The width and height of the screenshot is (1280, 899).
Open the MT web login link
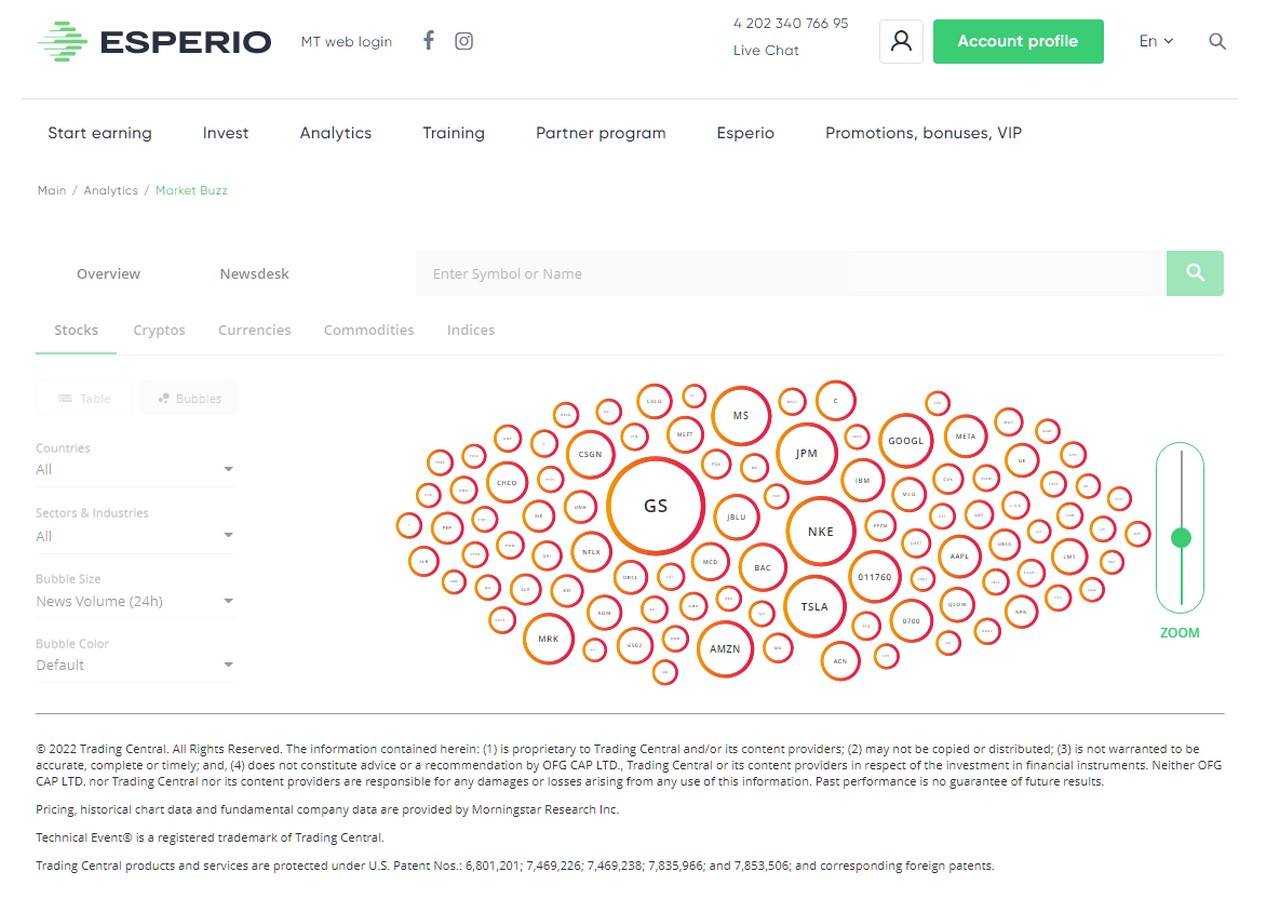click(x=346, y=42)
